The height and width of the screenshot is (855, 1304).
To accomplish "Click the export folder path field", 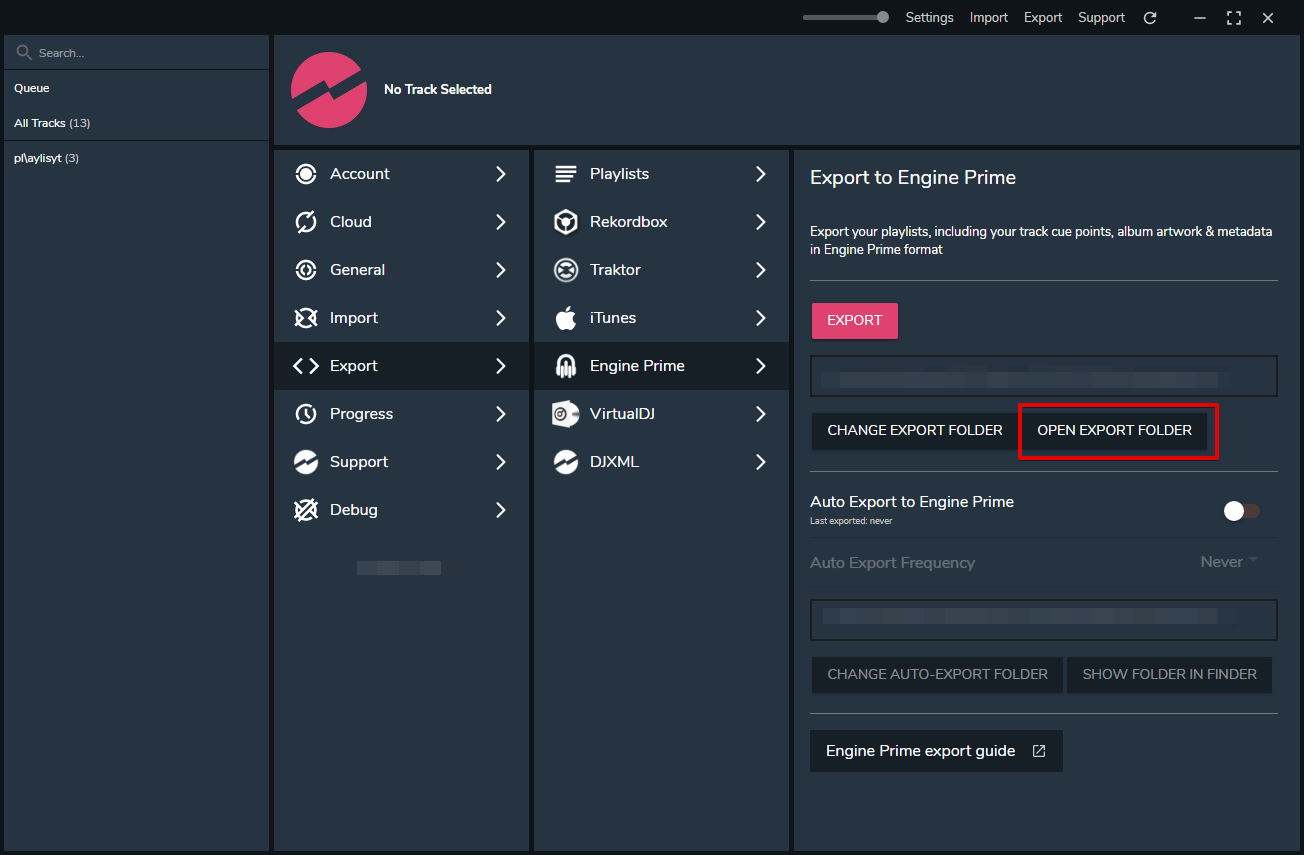I will pyautogui.click(x=1044, y=377).
